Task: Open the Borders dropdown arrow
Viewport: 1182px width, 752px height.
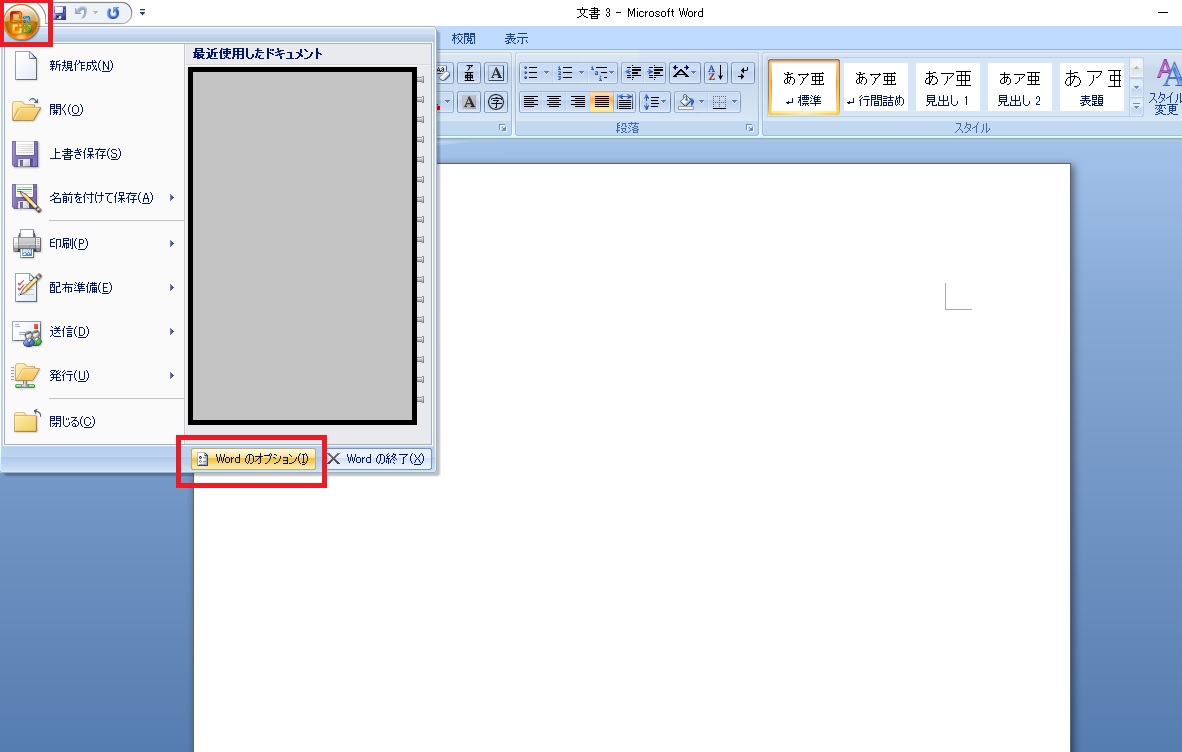Action: [x=735, y=102]
